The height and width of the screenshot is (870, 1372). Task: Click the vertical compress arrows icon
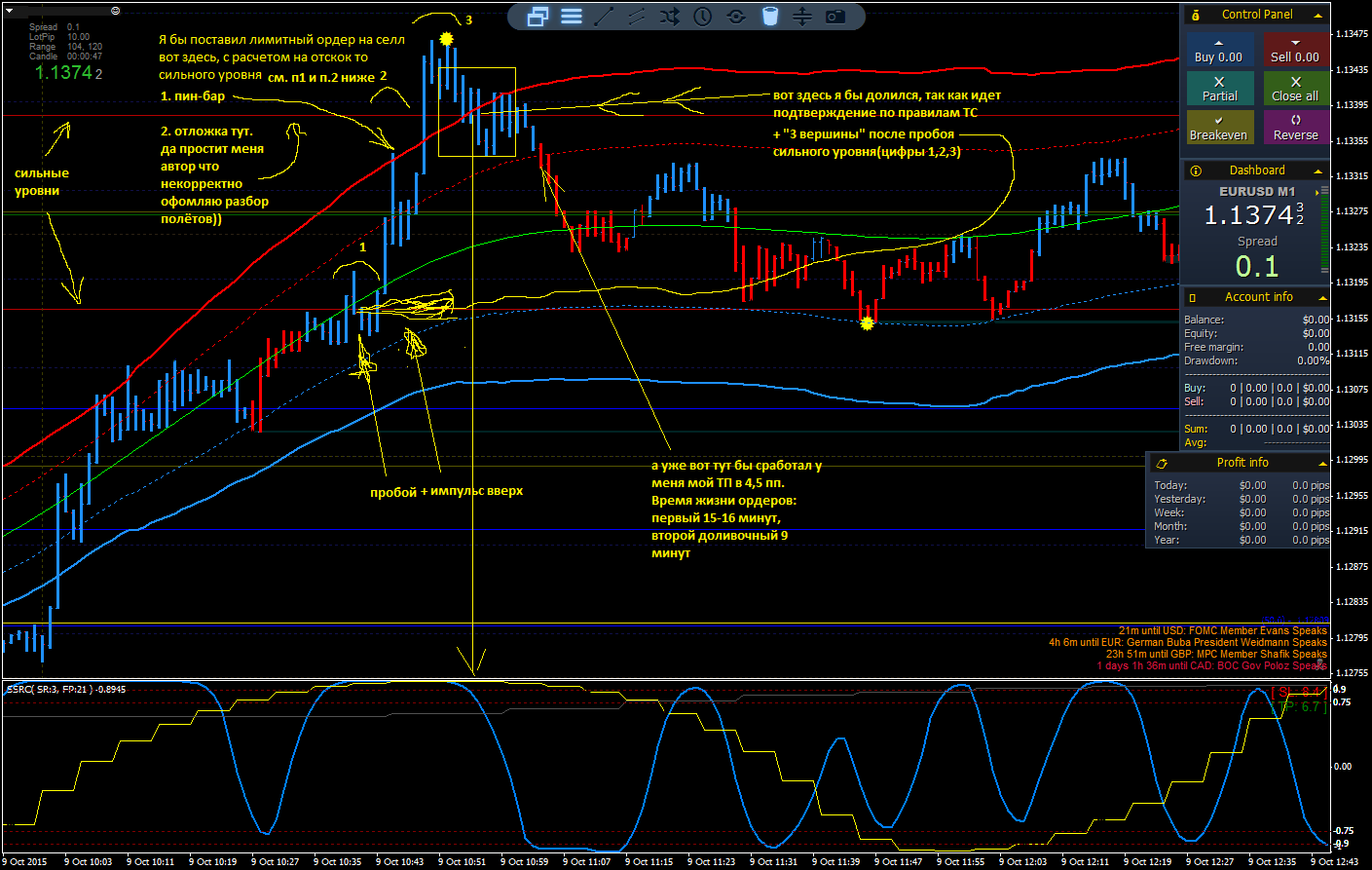801,17
